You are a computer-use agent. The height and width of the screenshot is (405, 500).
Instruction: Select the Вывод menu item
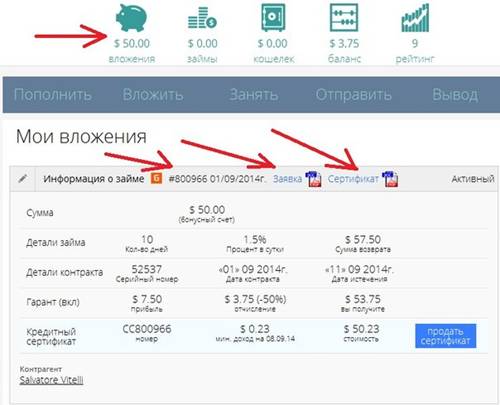455,95
